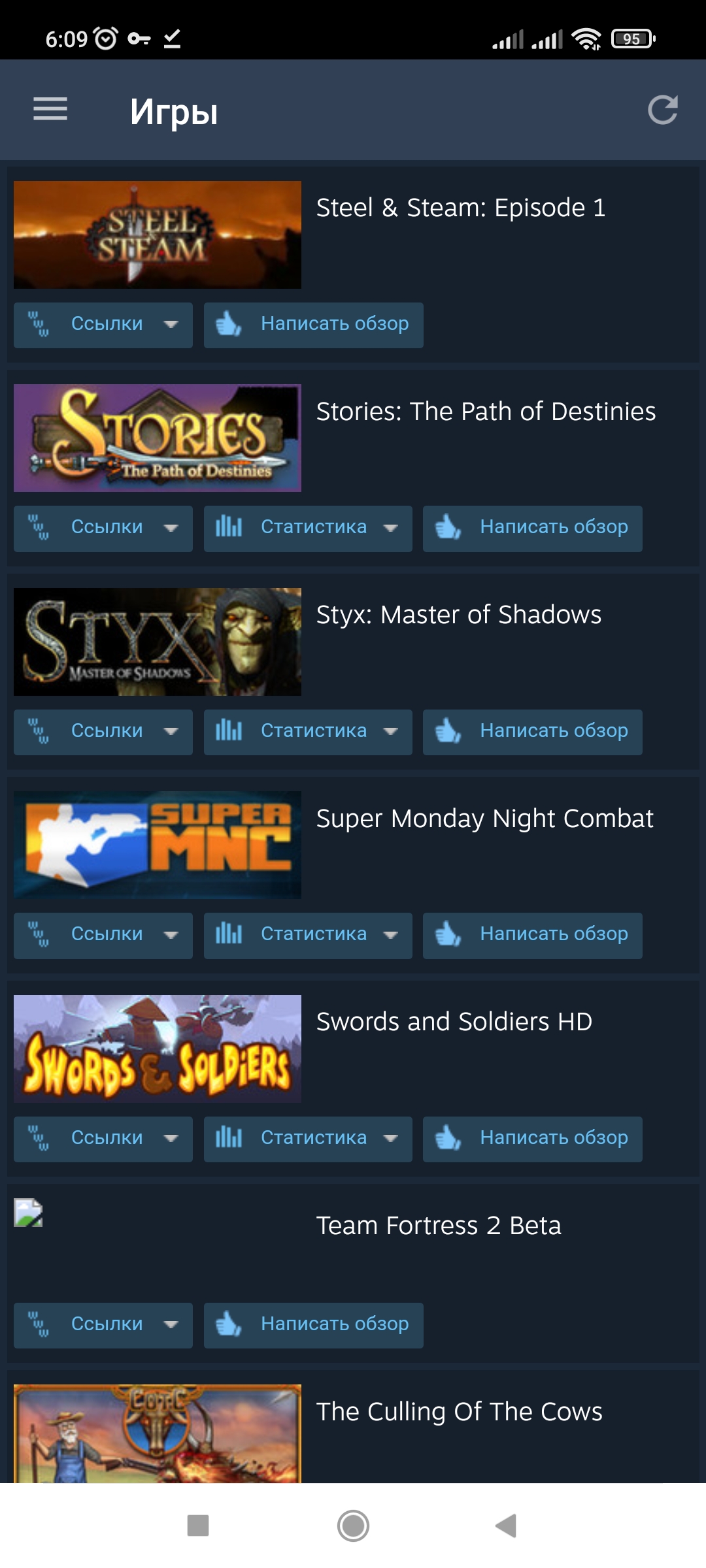Image resolution: width=706 pixels, height=1568 pixels.
Task: Open the Styx: Master of Shadows title link
Action: [x=459, y=615]
